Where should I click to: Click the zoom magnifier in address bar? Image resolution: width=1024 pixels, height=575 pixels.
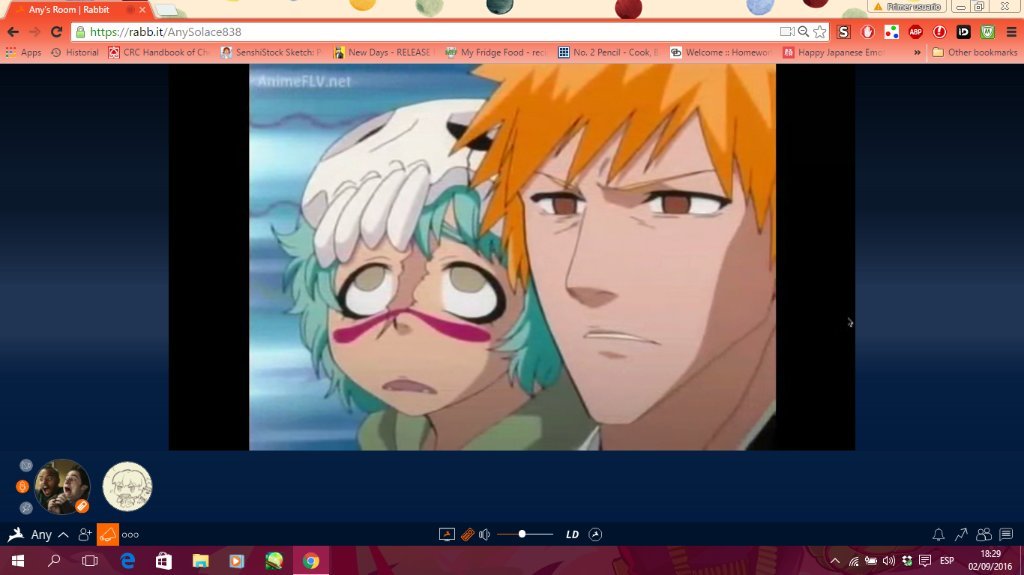[804, 31]
